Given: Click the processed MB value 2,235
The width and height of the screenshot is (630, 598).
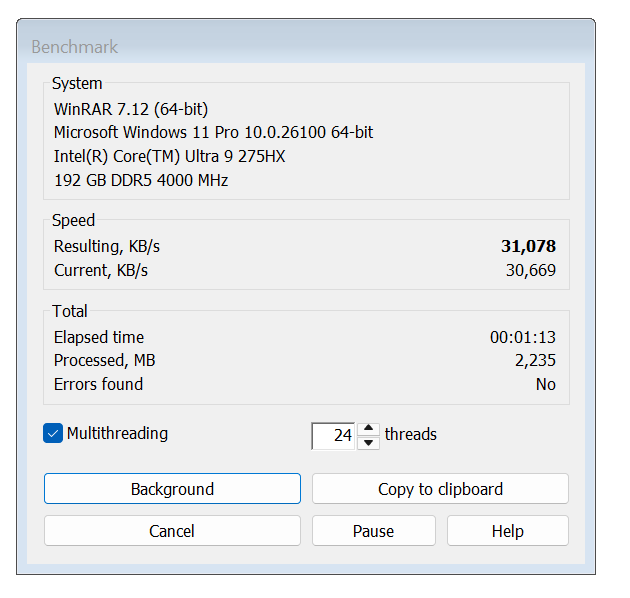Looking at the screenshot, I should click(x=536, y=360).
